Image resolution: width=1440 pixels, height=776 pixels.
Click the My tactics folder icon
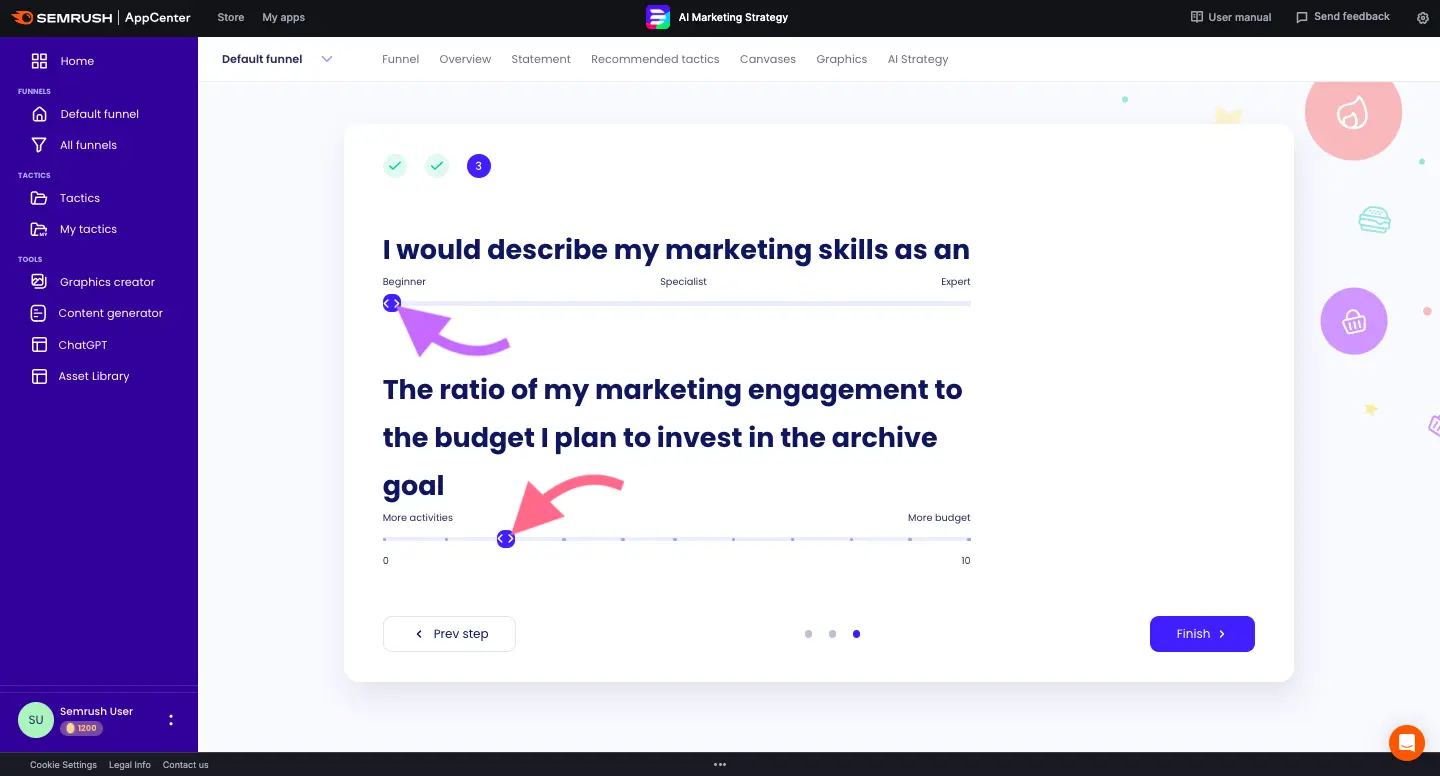pos(39,229)
